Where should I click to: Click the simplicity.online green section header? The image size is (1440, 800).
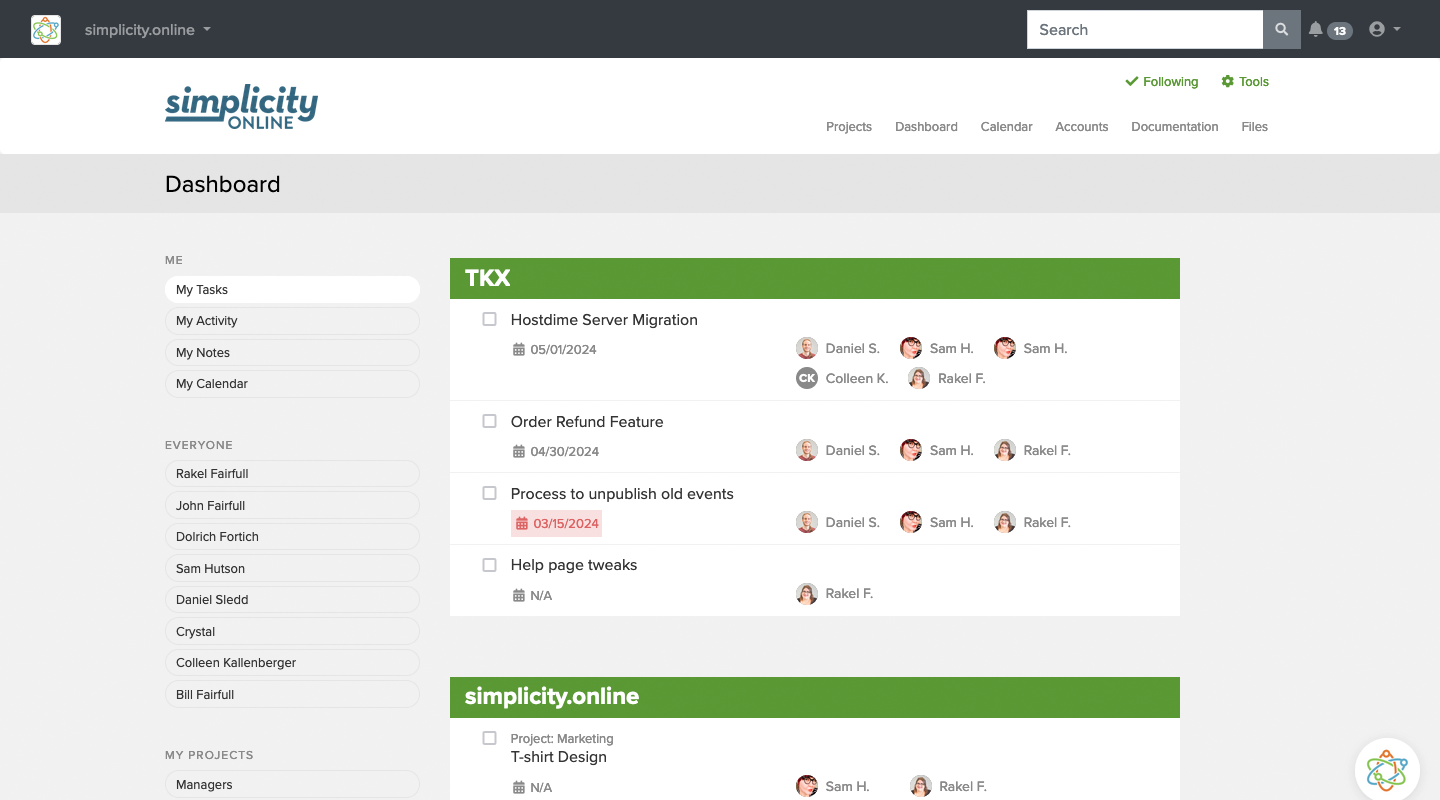tap(815, 697)
